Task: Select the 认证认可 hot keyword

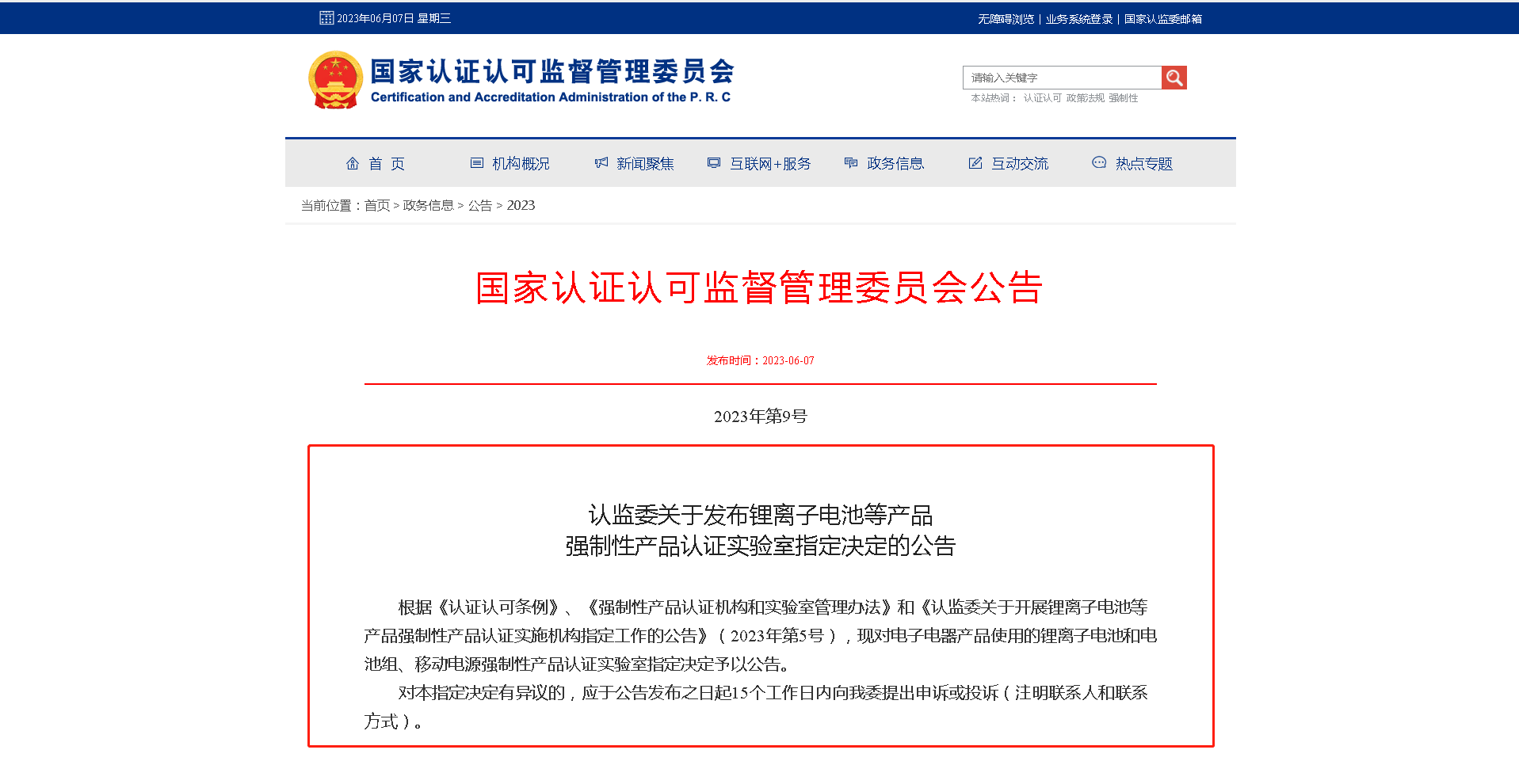Action: click(x=1042, y=98)
